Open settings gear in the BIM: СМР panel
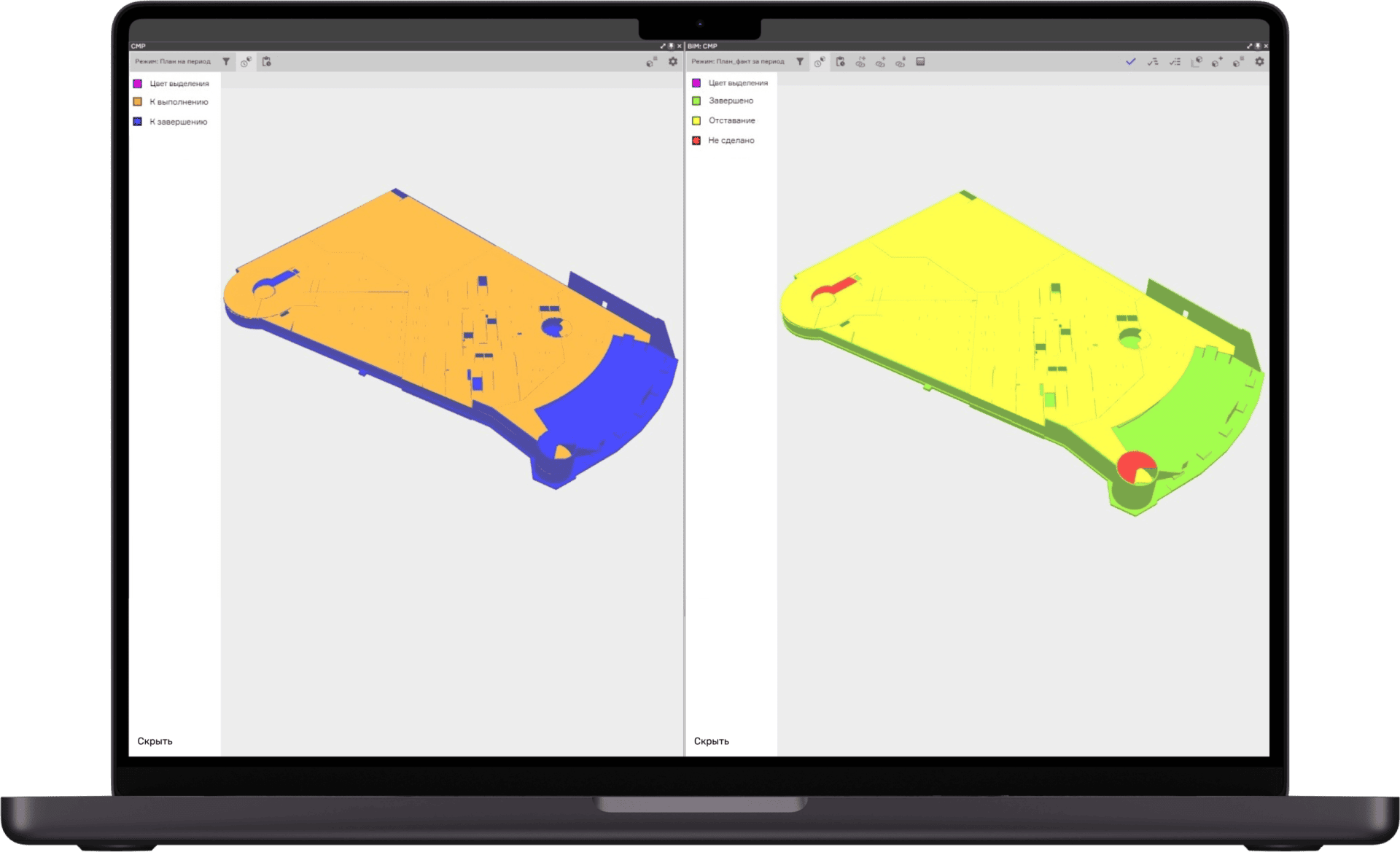The image size is (1400, 852). 1259,62
